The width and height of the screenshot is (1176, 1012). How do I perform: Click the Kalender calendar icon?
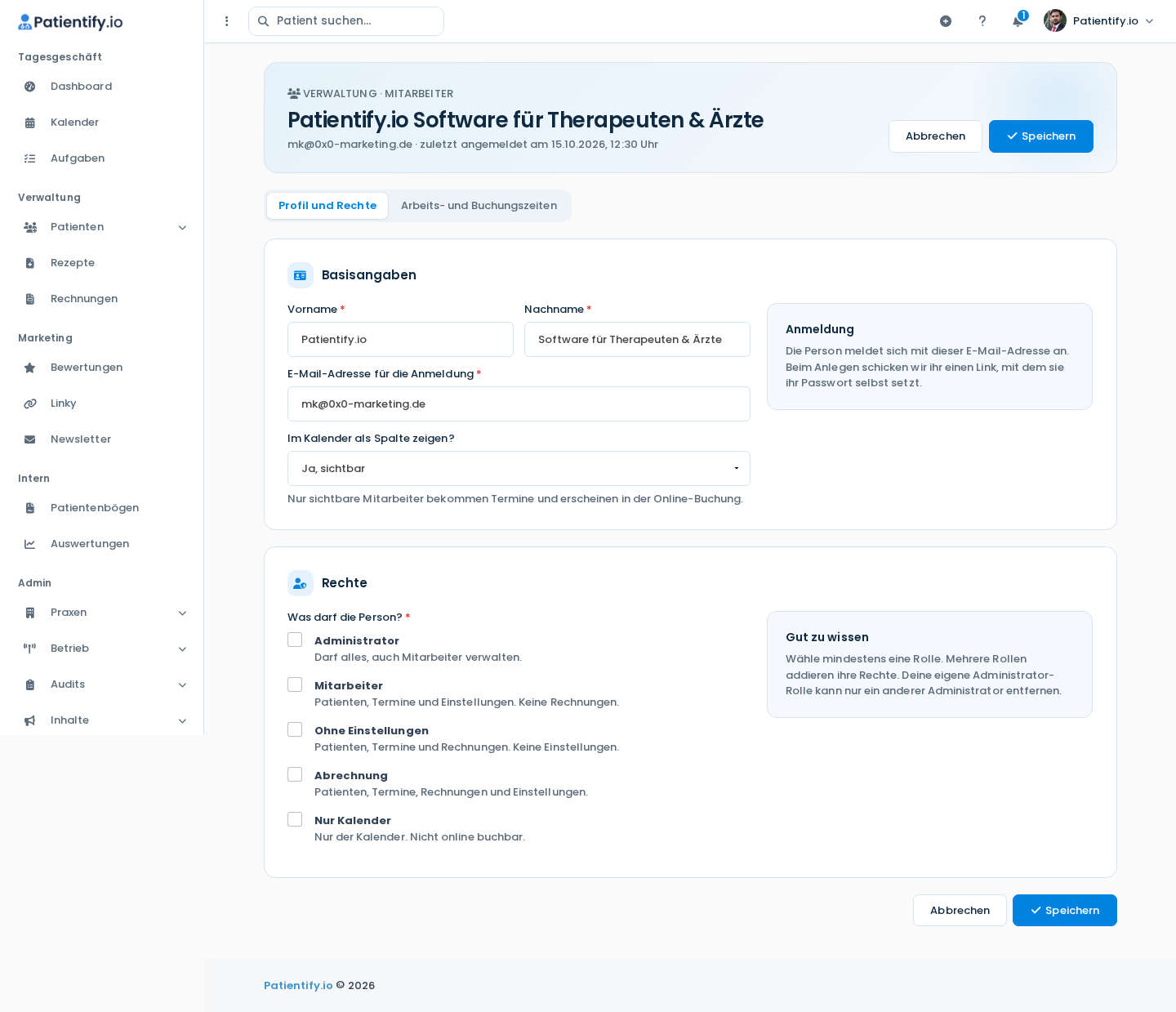click(x=30, y=123)
